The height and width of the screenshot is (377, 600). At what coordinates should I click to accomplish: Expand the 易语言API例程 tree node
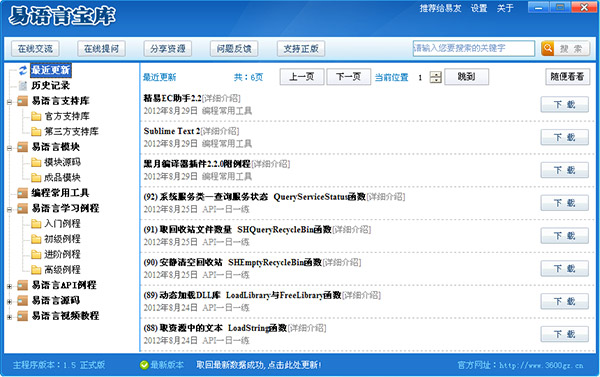tap(9, 286)
